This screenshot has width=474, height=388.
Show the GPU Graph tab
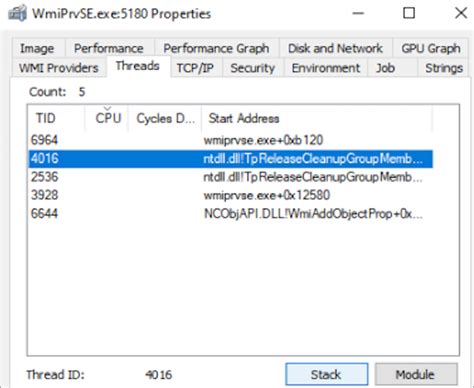[x=431, y=48]
